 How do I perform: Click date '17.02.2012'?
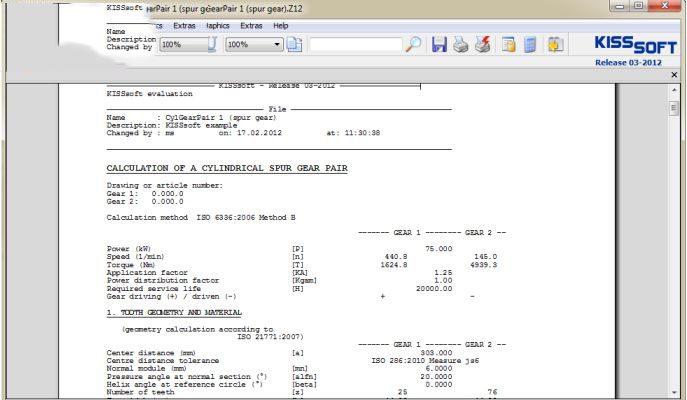point(259,133)
